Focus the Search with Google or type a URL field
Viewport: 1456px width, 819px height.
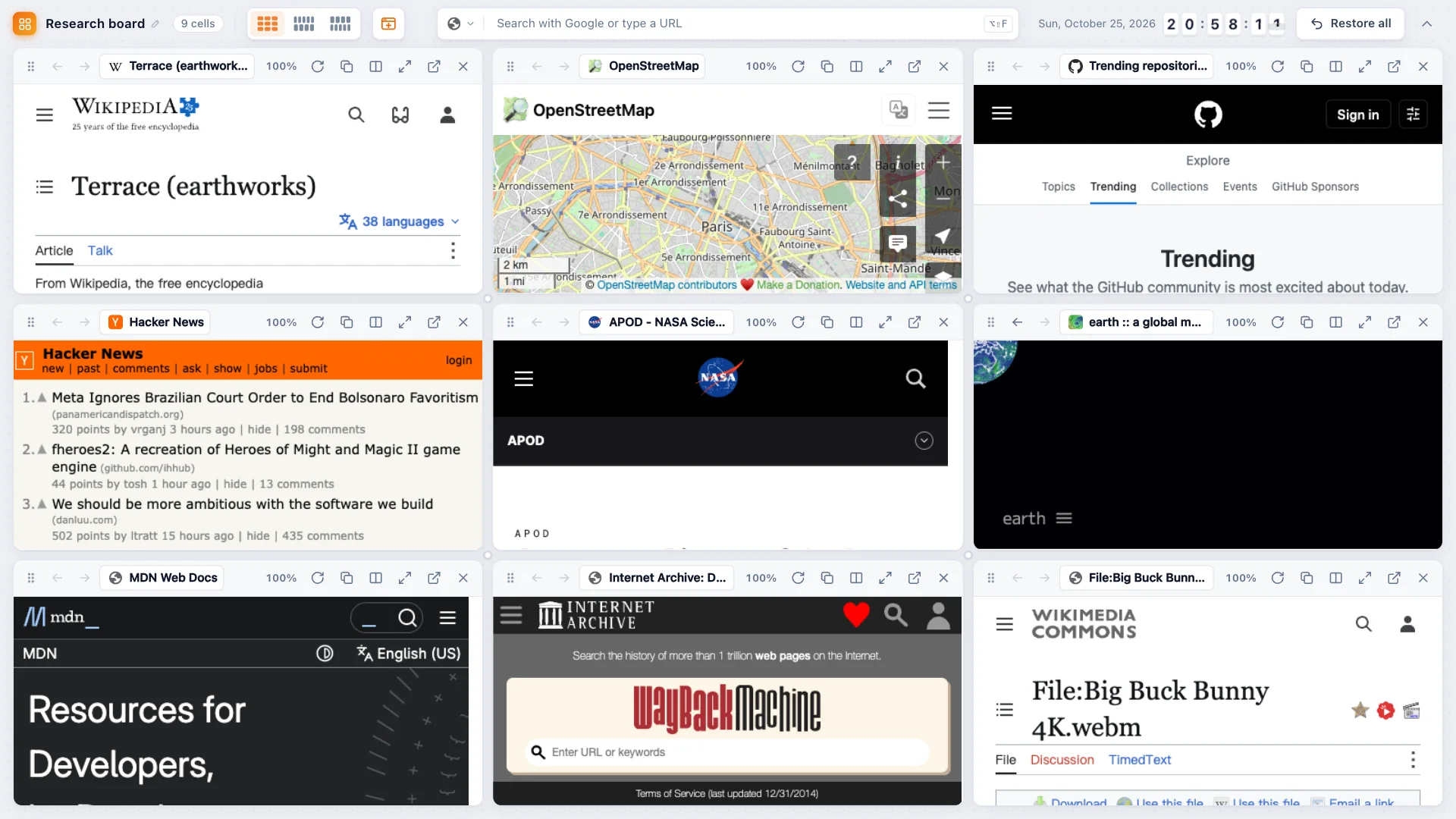(736, 24)
